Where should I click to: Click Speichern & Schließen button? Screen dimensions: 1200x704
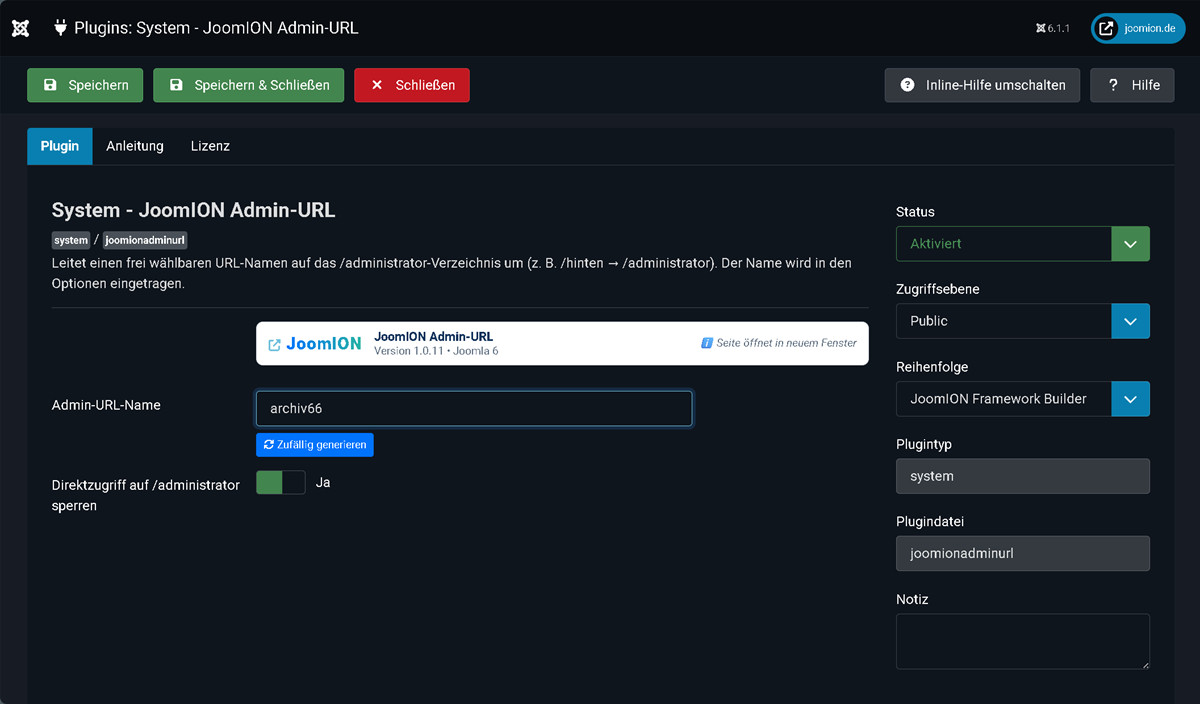click(x=249, y=85)
